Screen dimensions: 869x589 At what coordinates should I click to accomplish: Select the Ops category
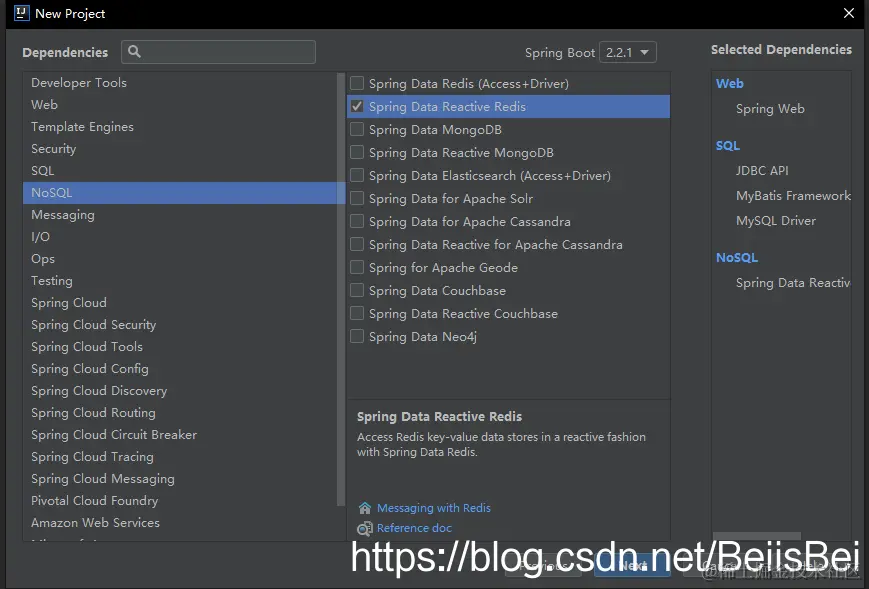click(180, 259)
